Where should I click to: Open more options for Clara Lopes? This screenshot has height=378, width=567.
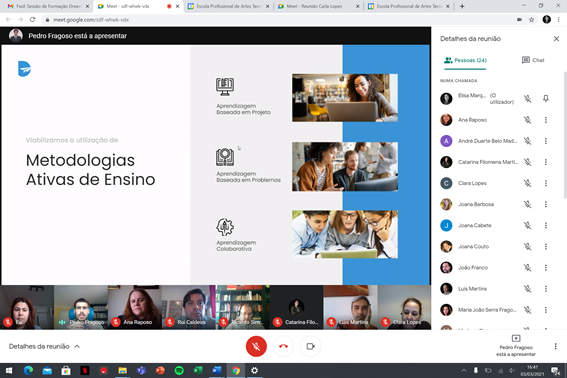[x=546, y=183]
